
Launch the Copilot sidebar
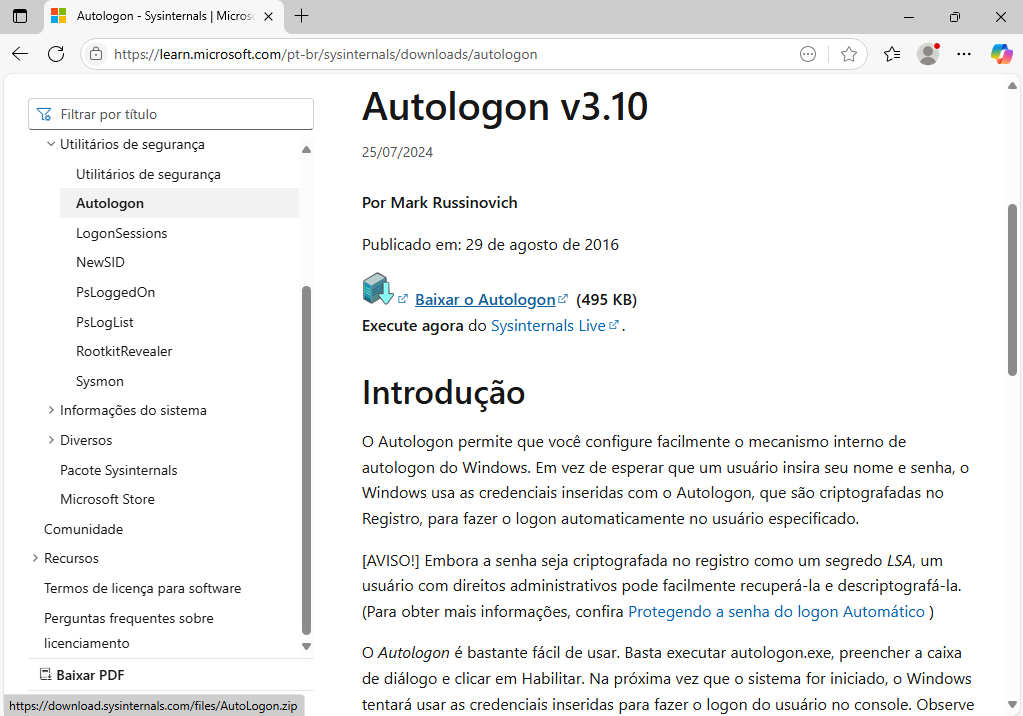click(1001, 54)
